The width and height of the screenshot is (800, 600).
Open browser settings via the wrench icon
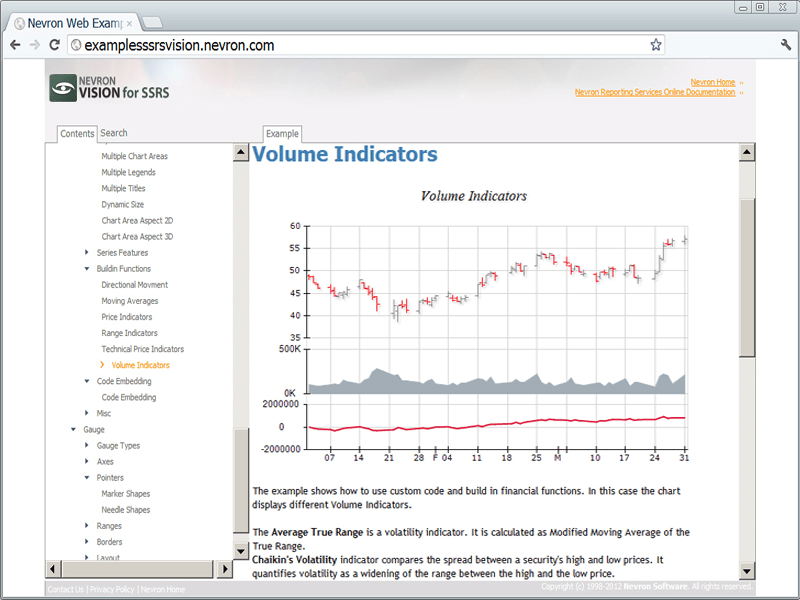[x=784, y=44]
